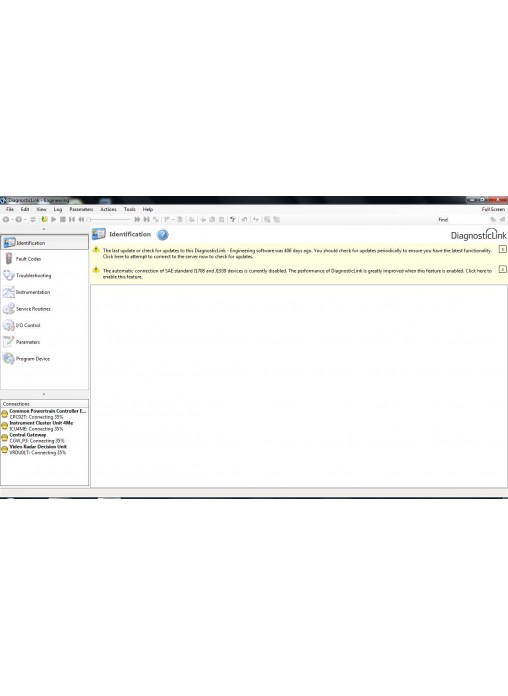508x696 pixels.
Task: Select the Program Device icon
Action: 8,359
